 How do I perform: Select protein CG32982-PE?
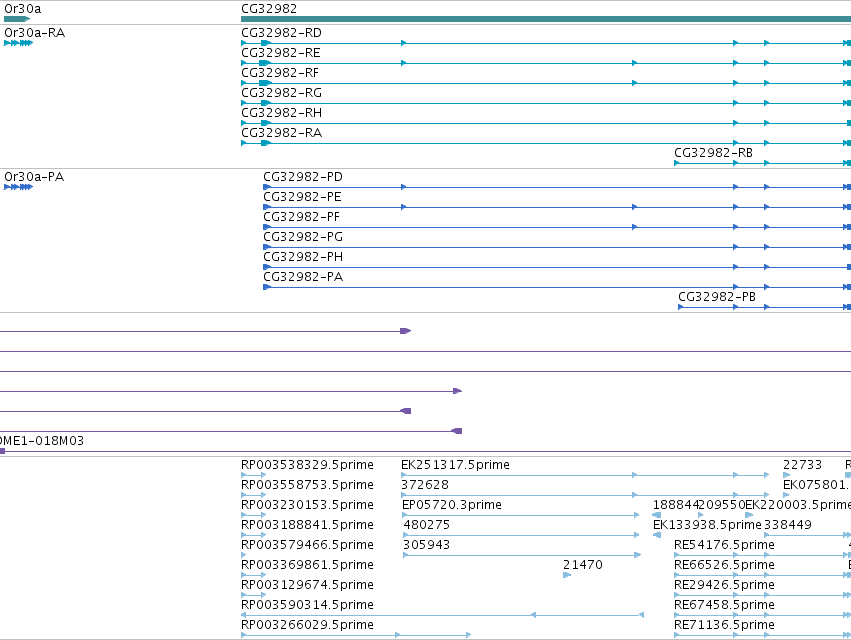[302, 197]
